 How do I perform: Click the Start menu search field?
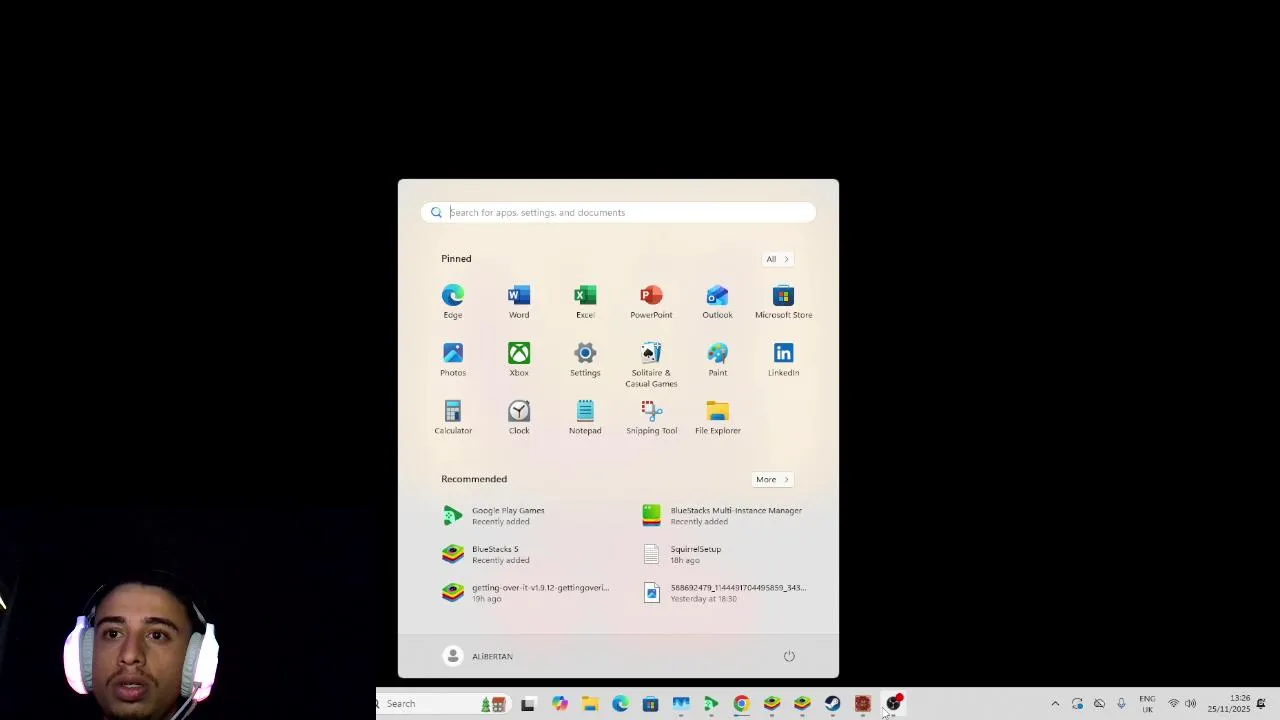pos(618,212)
